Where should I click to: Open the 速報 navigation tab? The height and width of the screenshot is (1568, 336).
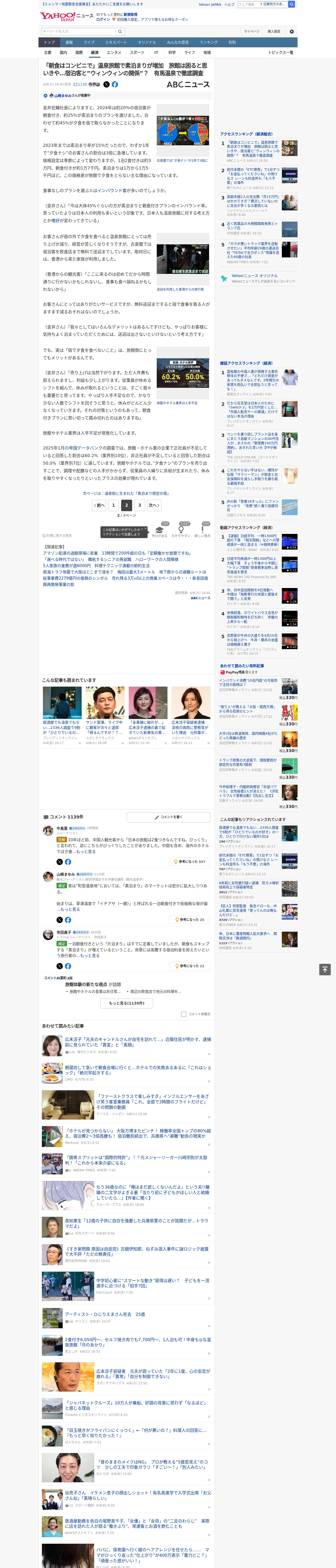69,43
